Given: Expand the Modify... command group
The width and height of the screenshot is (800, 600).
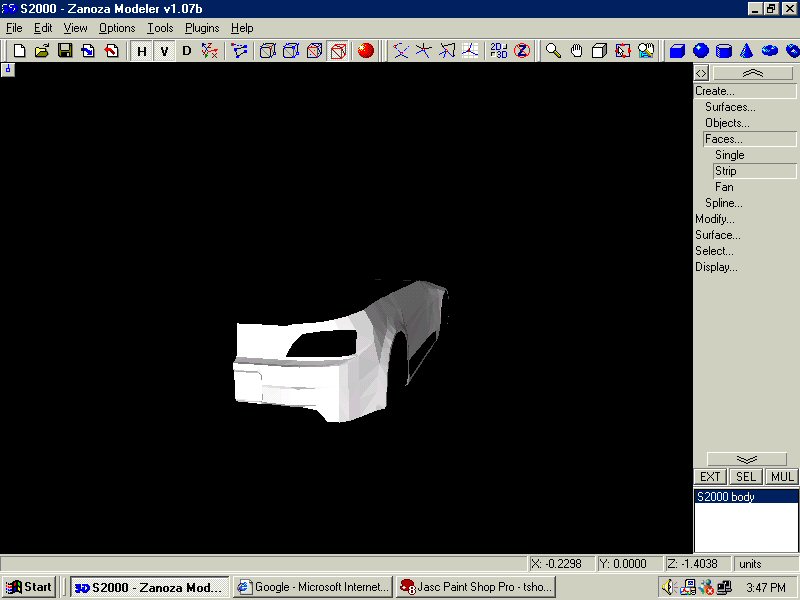Looking at the screenshot, I should pos(715,219).
